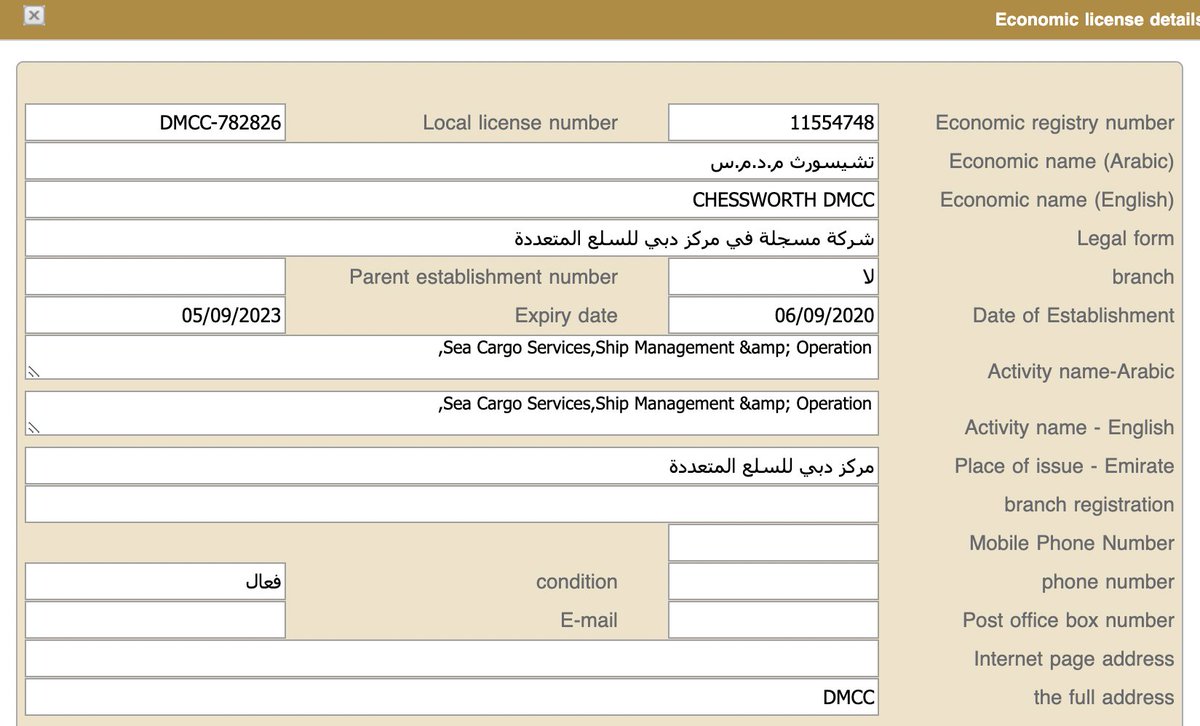Viewport: 1200px width, 726px height.
Task: Click the 'Economic name (Arabic)' label
Action: coord(1062,161)
